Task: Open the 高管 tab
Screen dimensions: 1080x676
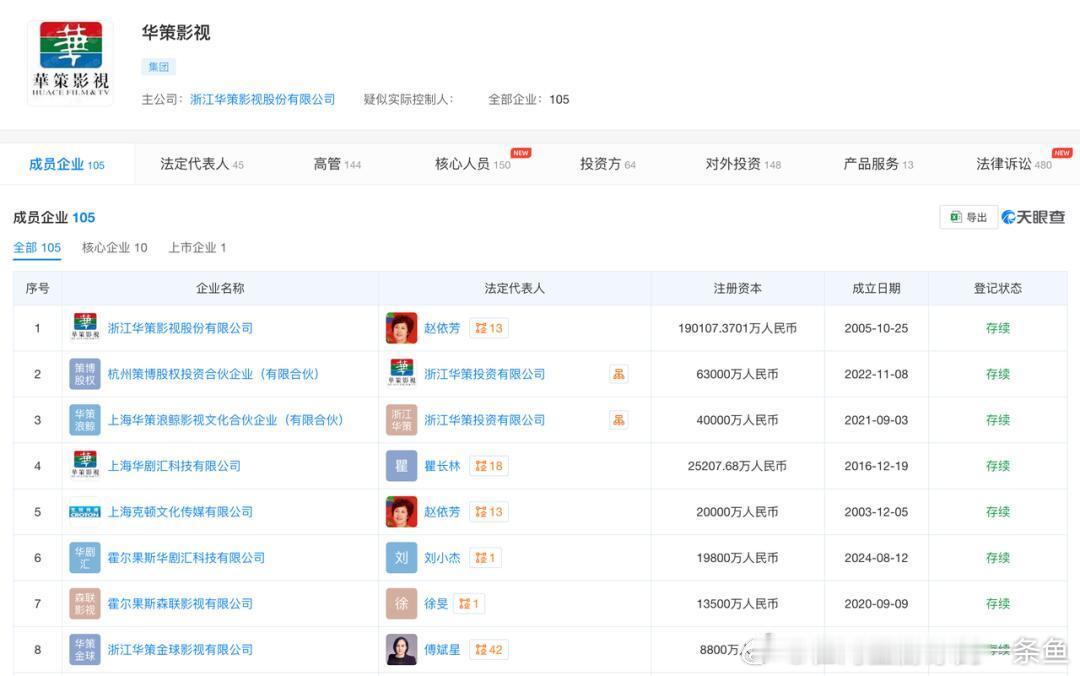Action: pyautogui.click(x=337, y=164)
